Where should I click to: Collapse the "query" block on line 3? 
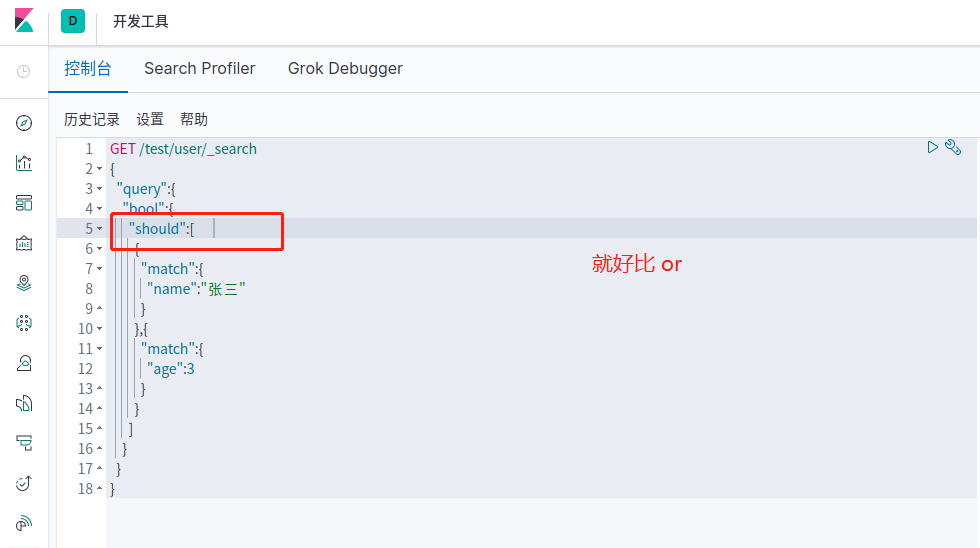[x=99, y=189]
